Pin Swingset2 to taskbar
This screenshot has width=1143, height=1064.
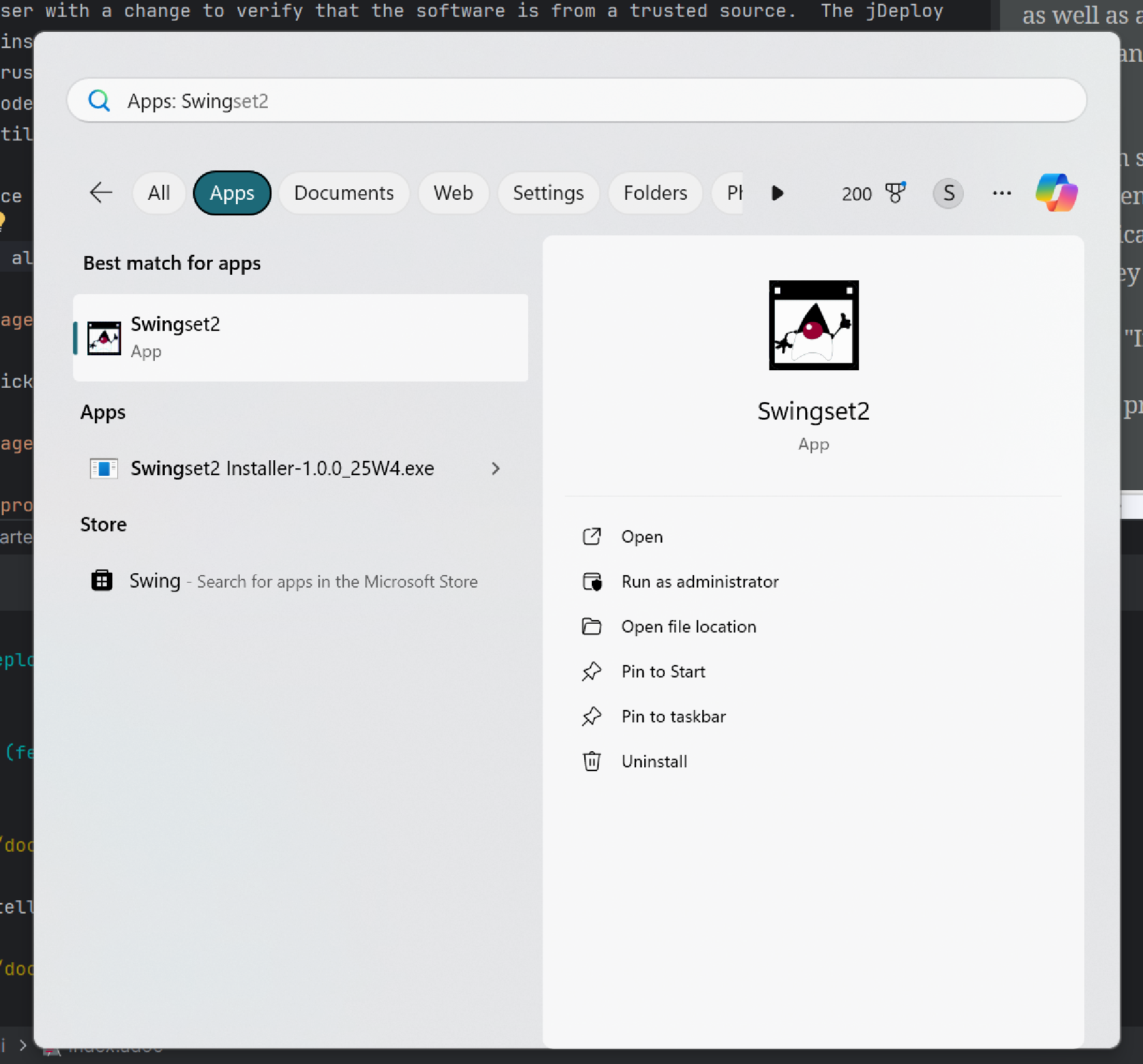[x=674, y=716]
